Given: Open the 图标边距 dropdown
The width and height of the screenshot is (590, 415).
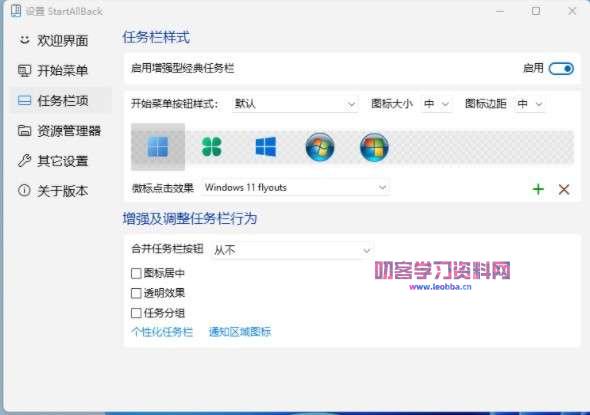Looking at the screenshot, I should pyautogui.click(x=530, y=104).
